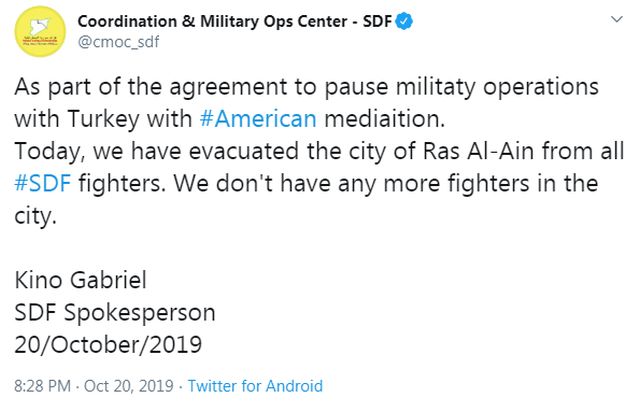This screenshot has width=640, height=412.
Task: Open the #American hashtag
Action: [x=259, y=118]
